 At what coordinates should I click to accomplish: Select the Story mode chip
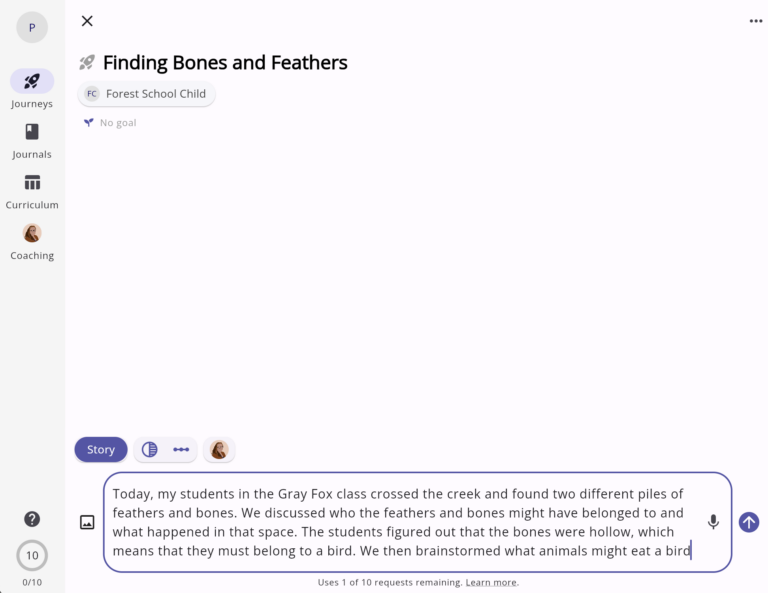coord(101,450)
